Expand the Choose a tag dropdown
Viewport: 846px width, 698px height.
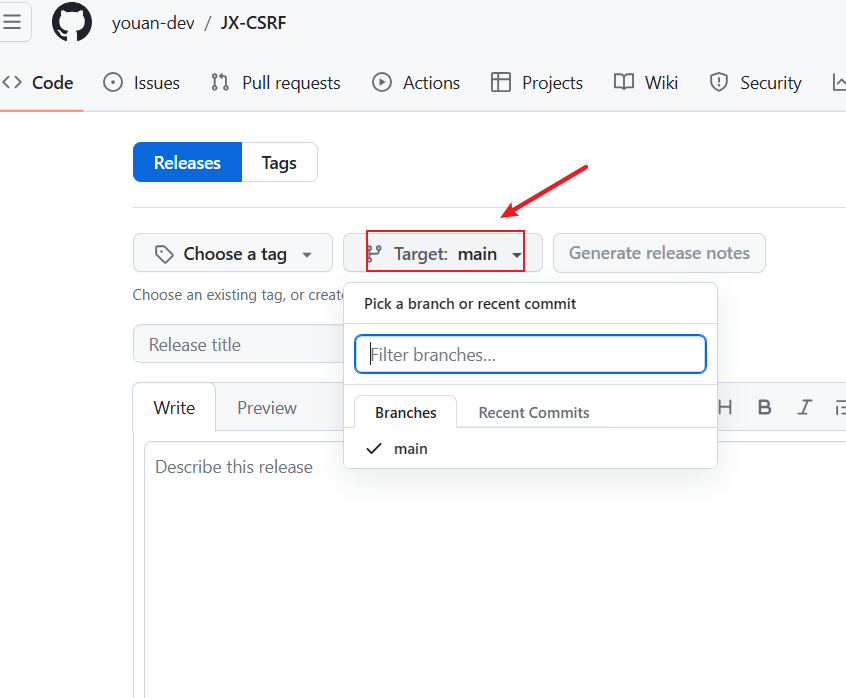click(x=234, y=254)
